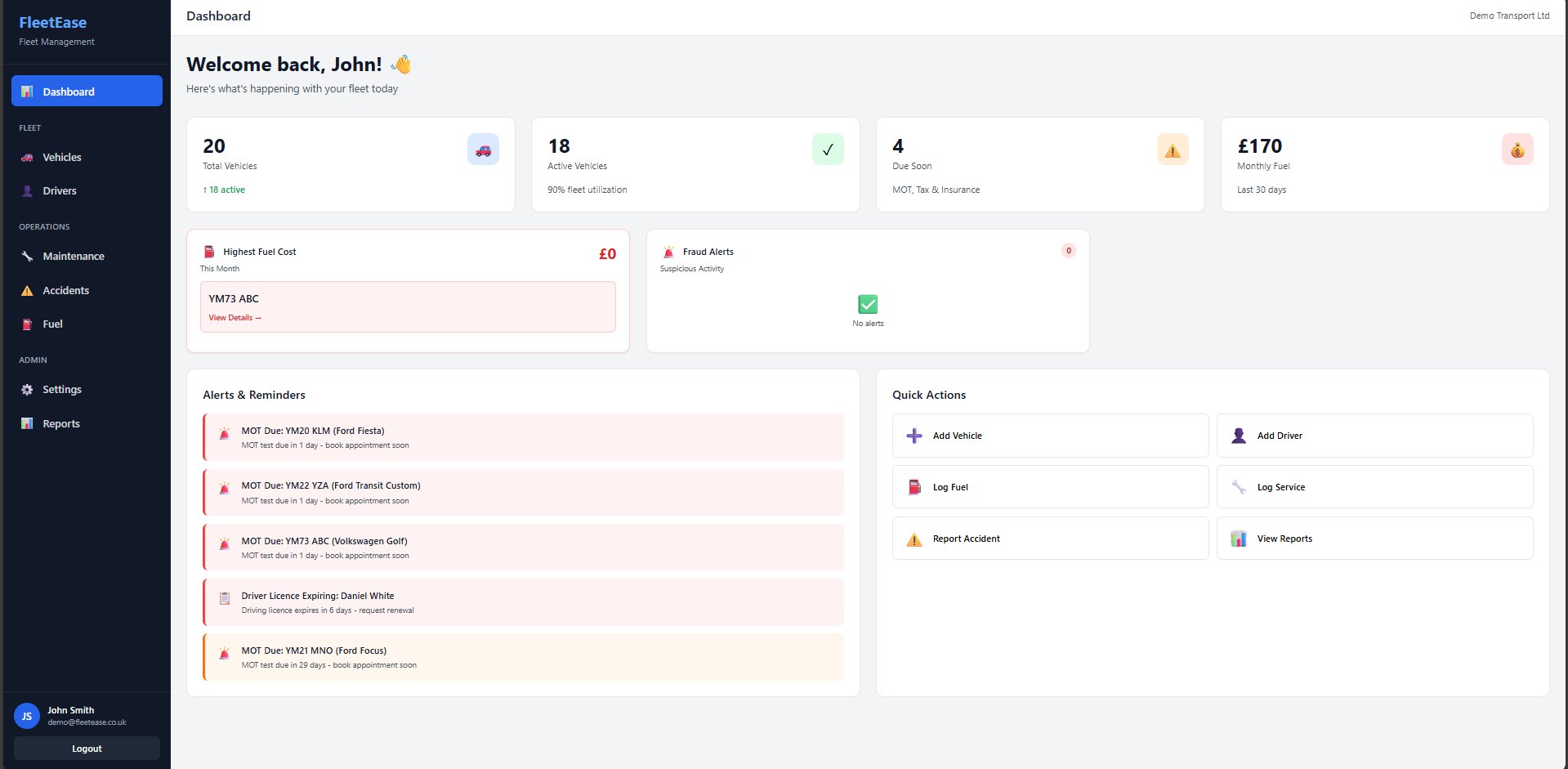The width and height of the screenshot is (1568, 769).
Task: Click the Add Driver icon
Action: [x=1238, y=436]
